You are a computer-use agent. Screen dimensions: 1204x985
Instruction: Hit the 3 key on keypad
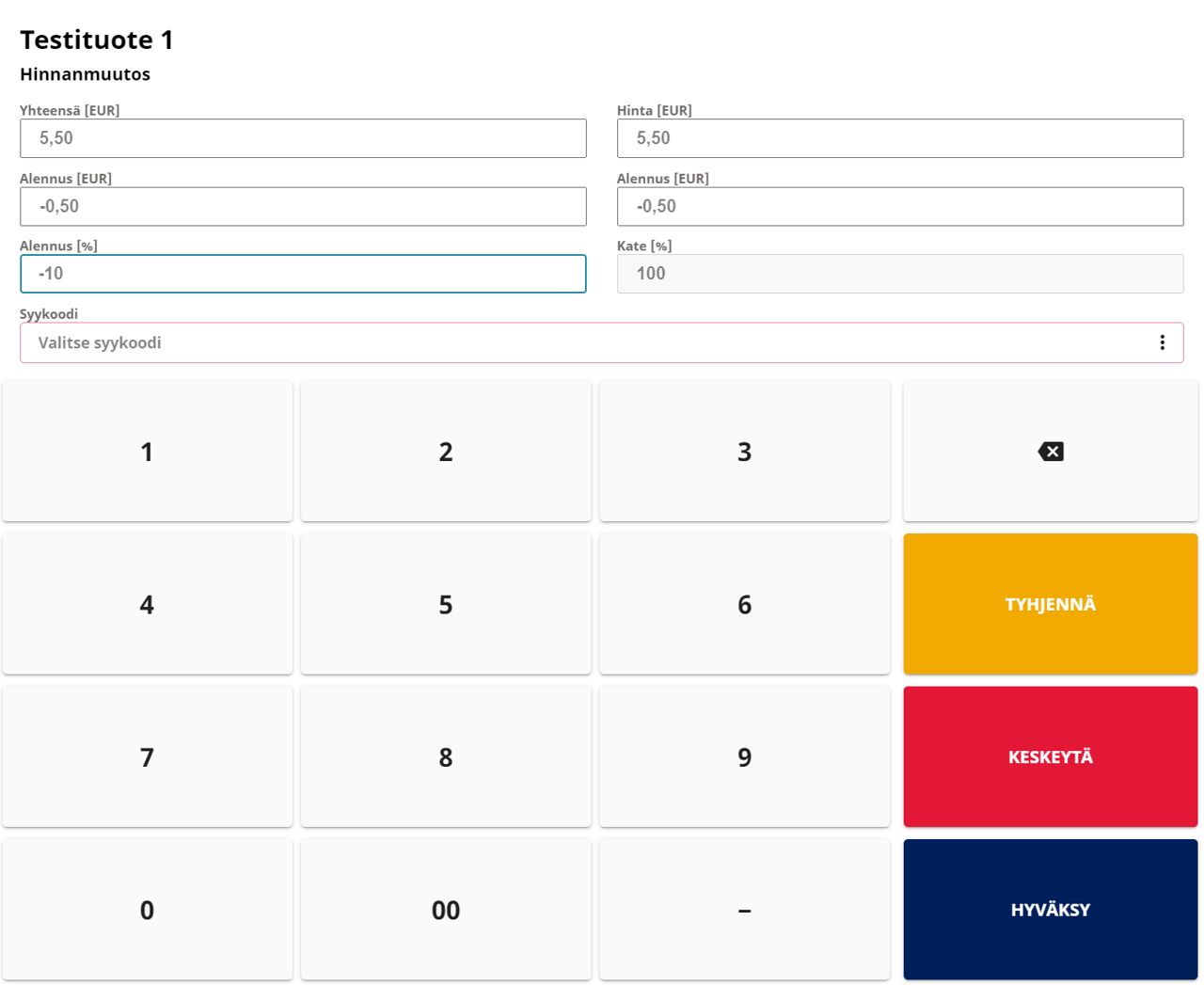click(x=744, y=452)
